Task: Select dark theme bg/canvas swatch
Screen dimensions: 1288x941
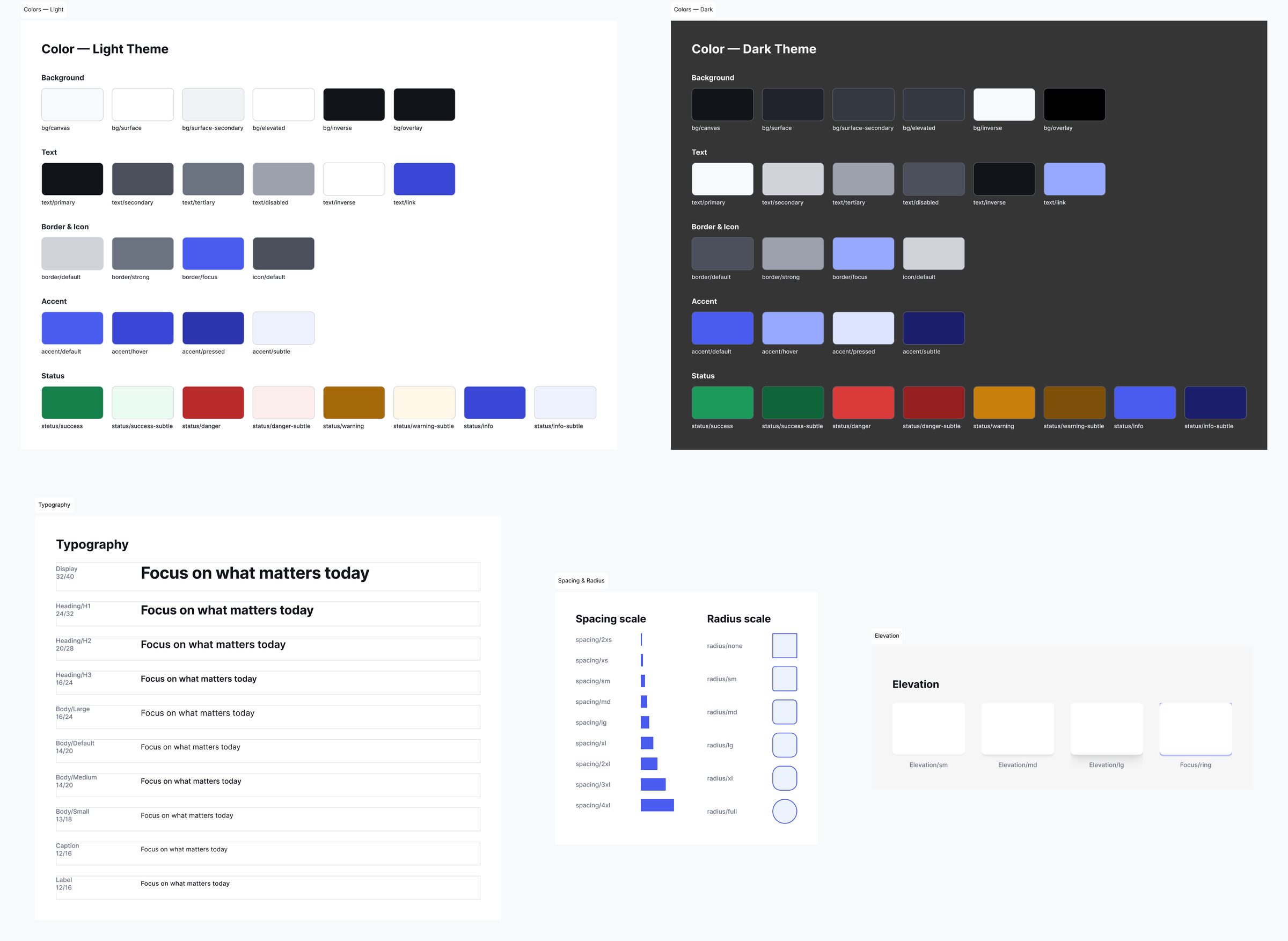Action: click(x=722, y=104)
